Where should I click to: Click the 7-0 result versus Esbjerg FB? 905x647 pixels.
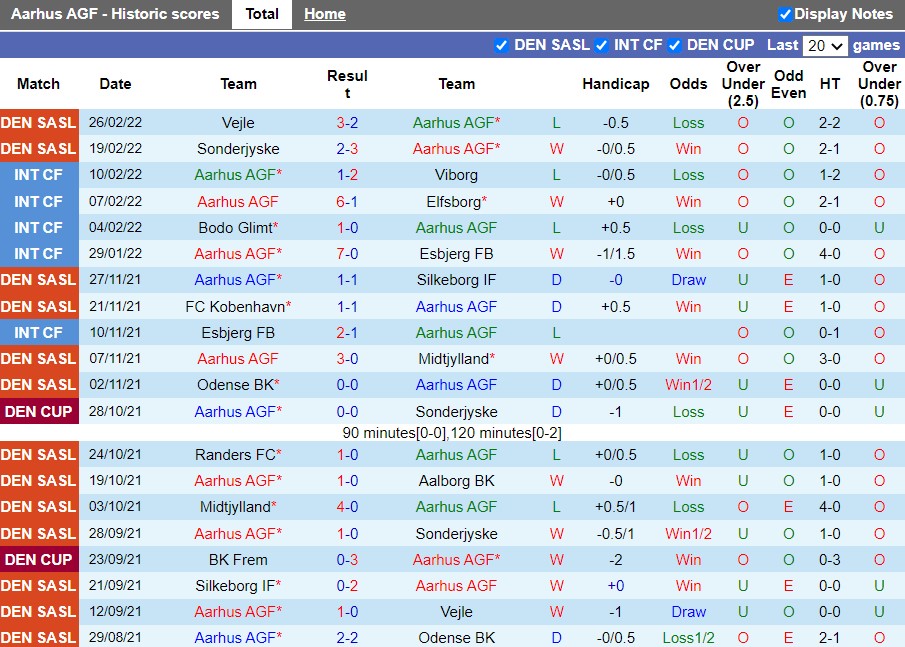[x=347, y=253]
